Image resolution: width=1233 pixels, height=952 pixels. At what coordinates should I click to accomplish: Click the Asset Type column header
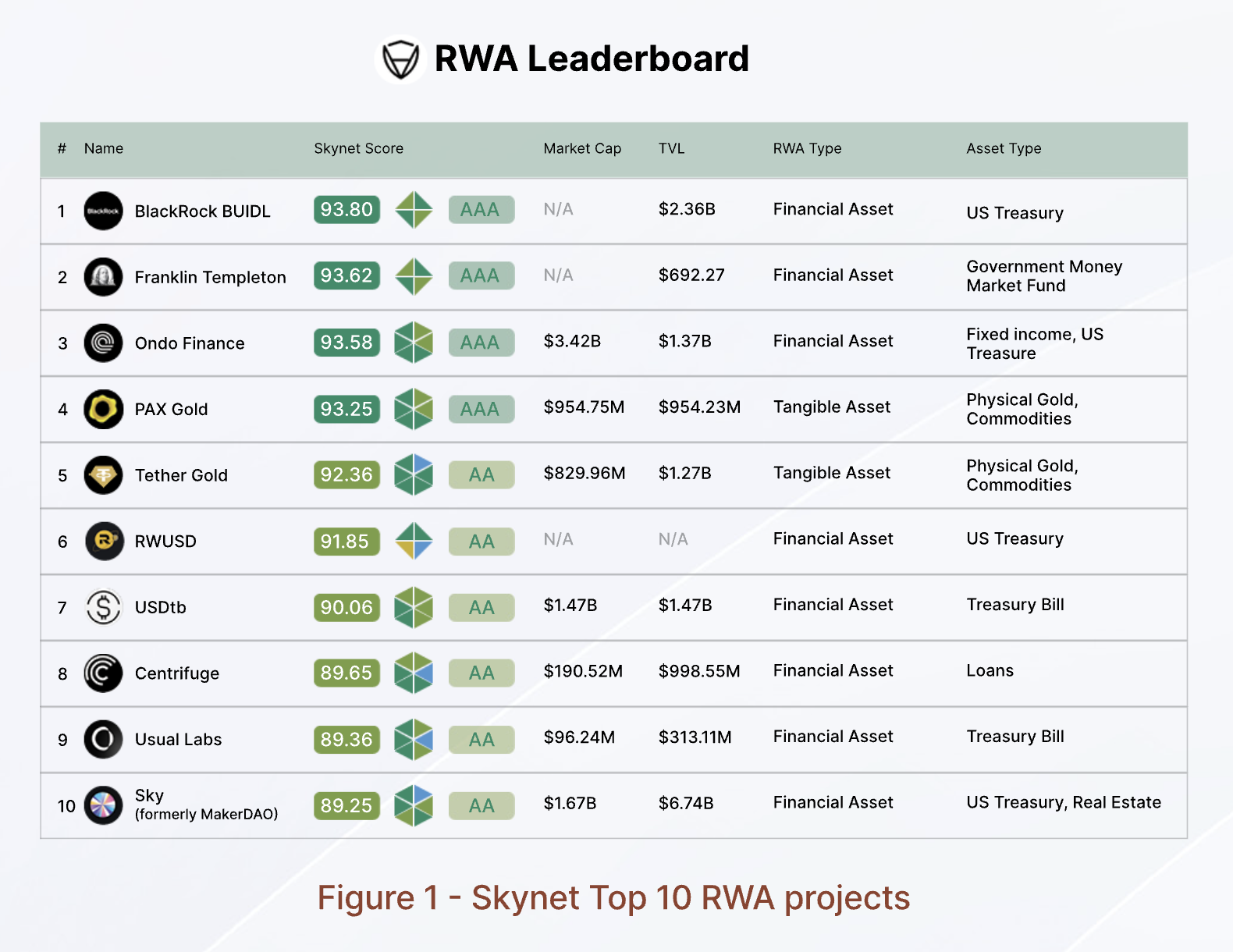pos(1004,148)
